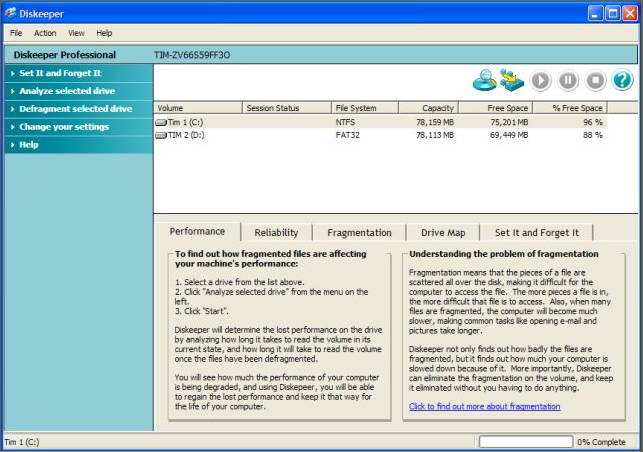Minimize the Diskeeper window

[595, 14]
